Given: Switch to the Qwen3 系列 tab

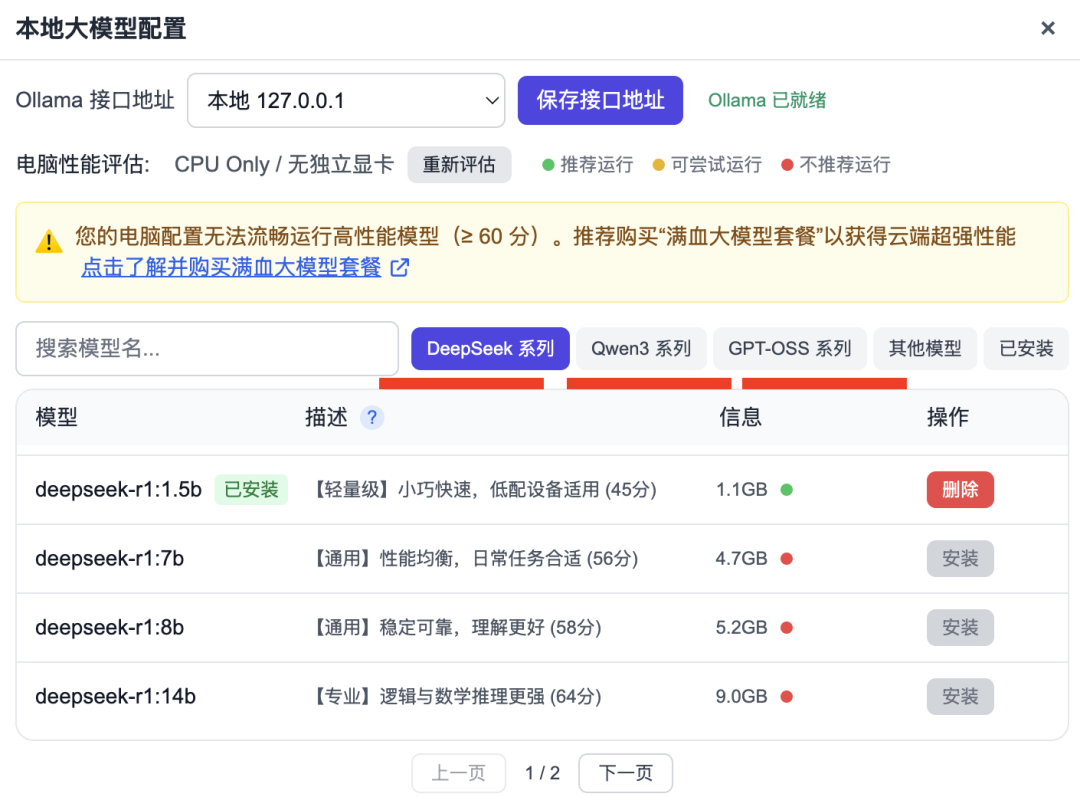Looking at the screenshot, I should tap(641, 349).
